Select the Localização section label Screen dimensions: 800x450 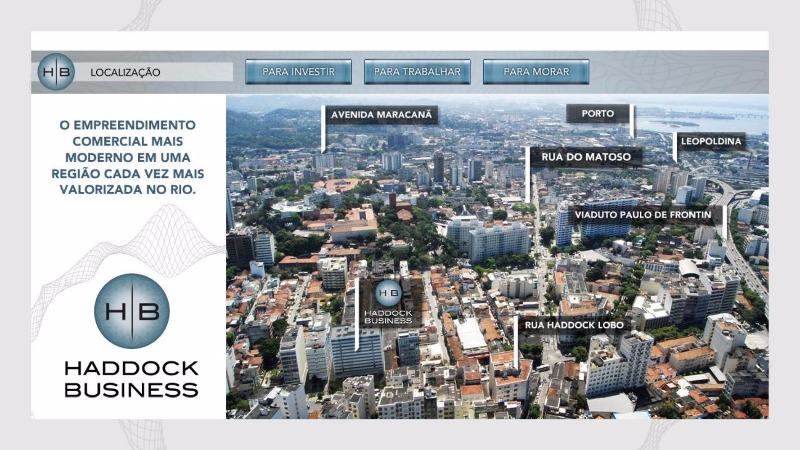coord(125,73)
